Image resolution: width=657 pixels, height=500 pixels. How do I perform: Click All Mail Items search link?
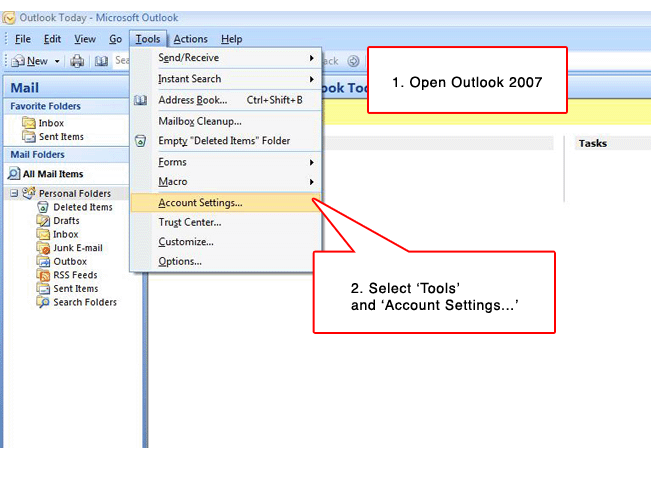tap(52, 174)
